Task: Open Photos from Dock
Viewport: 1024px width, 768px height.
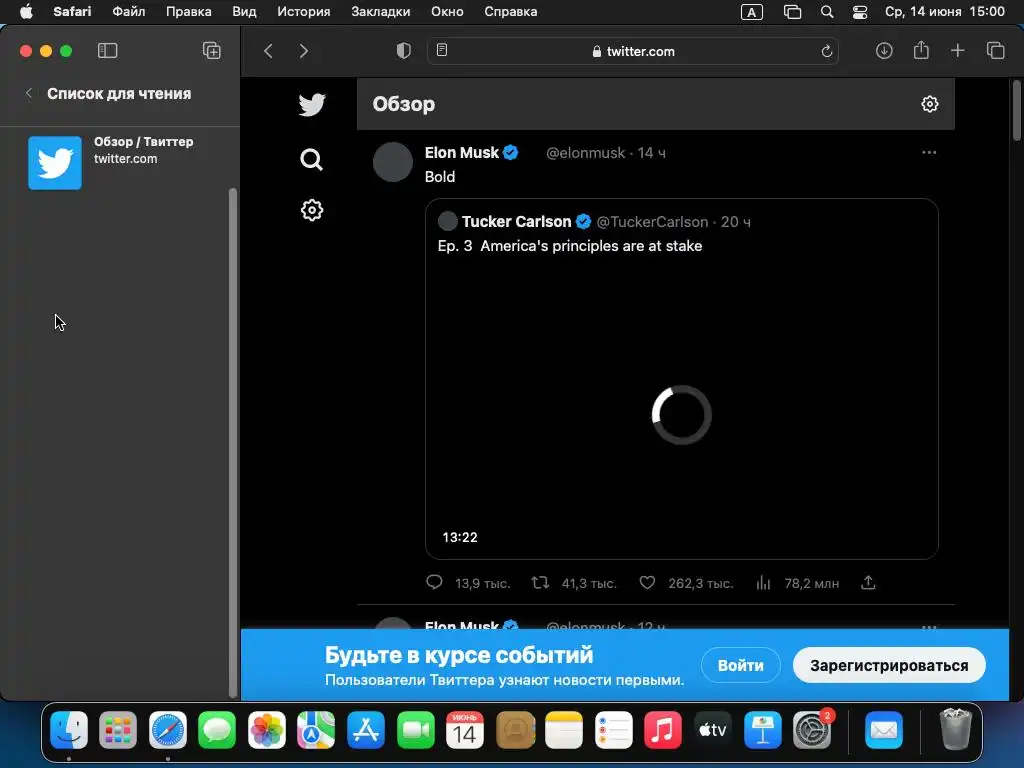Action: (266, 729)
